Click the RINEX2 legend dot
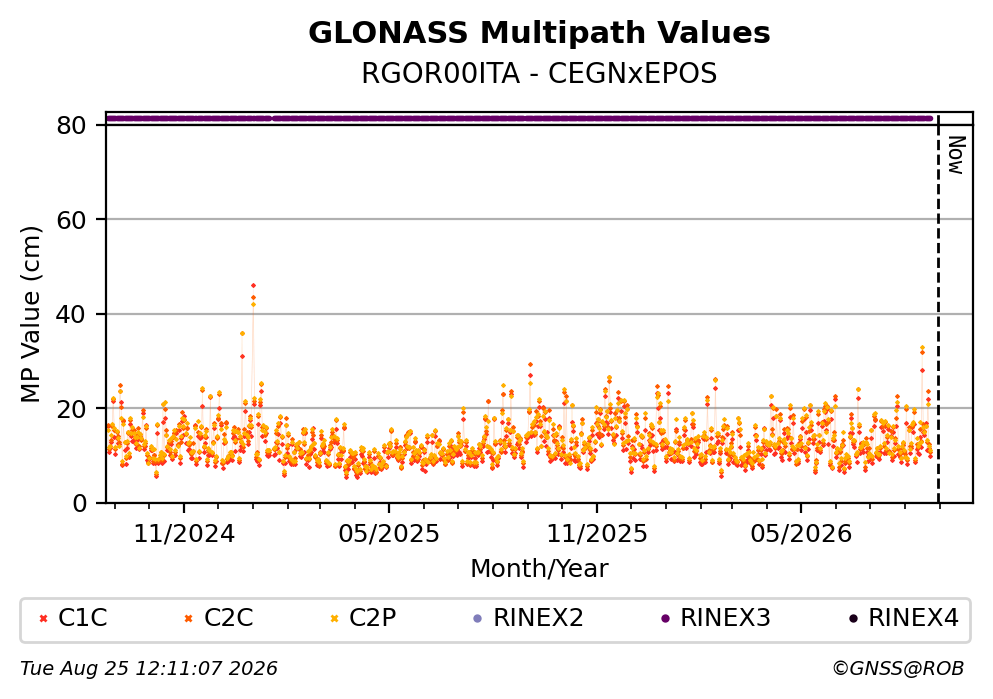 tap(478, 619)
